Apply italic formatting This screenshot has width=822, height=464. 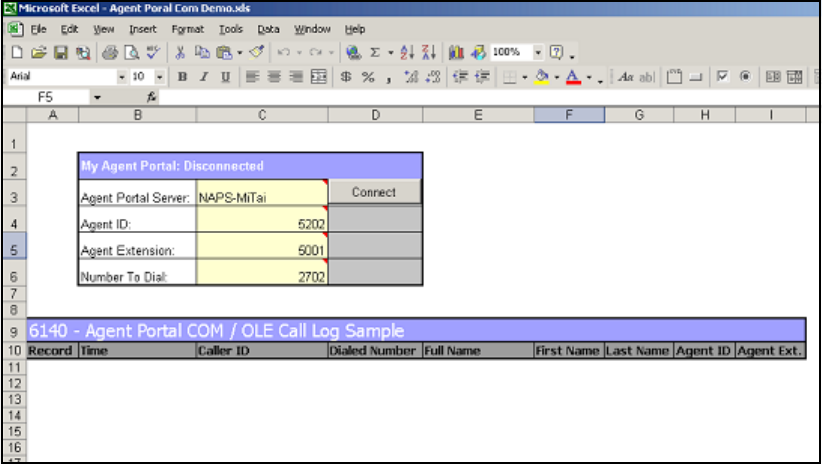[204, 77]
